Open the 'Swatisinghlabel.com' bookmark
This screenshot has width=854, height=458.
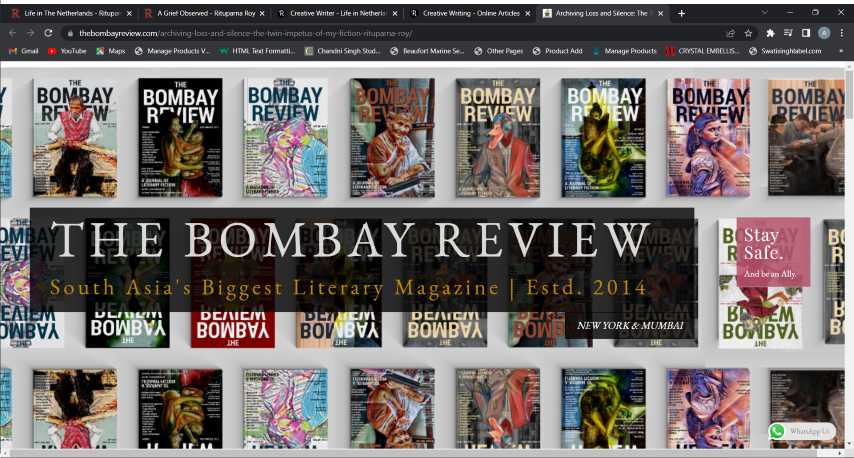click(x=785, y=51)
